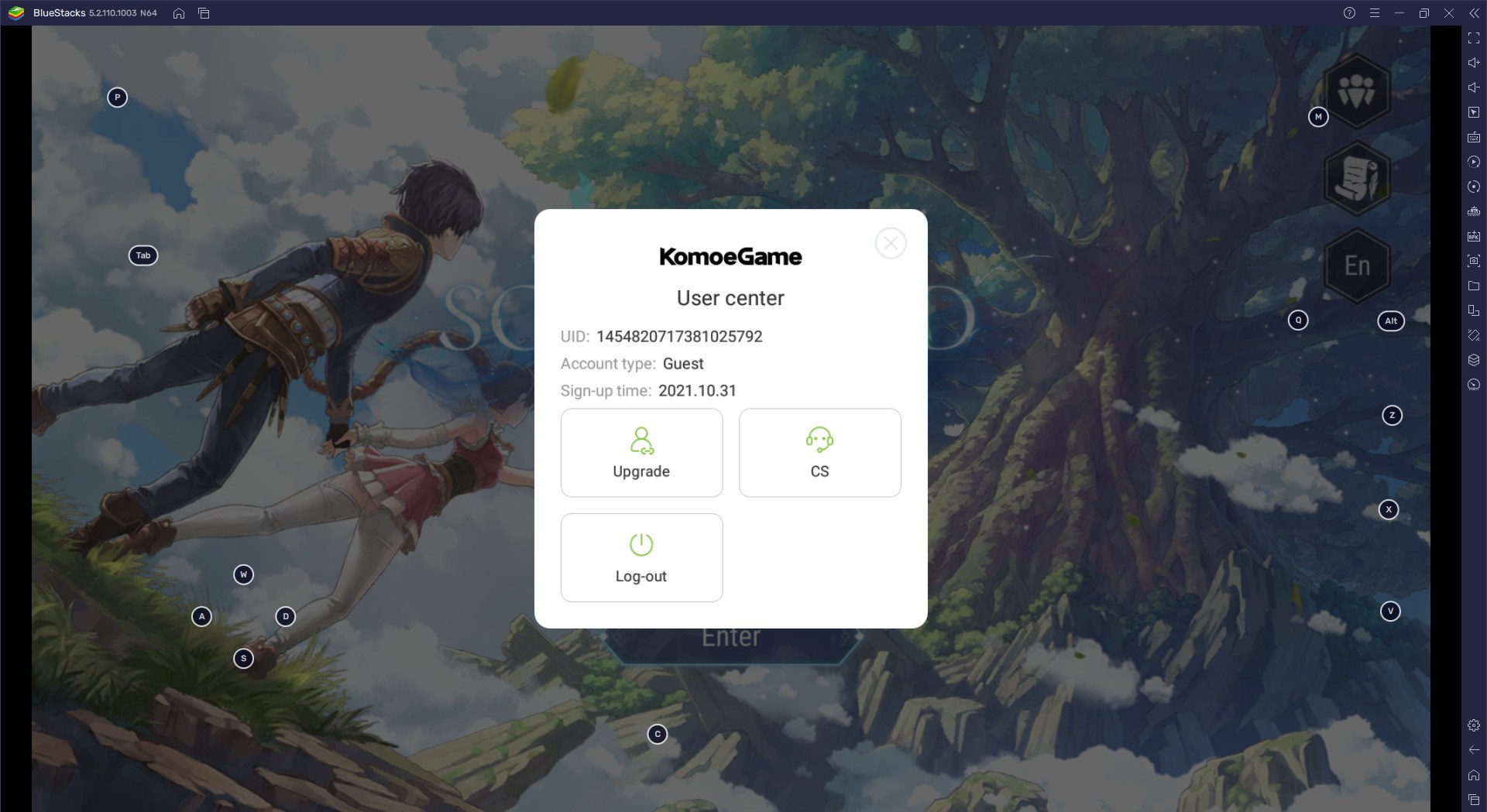
Task: Open the macro recorder icon in sidebar
Action: (1474, 162)
